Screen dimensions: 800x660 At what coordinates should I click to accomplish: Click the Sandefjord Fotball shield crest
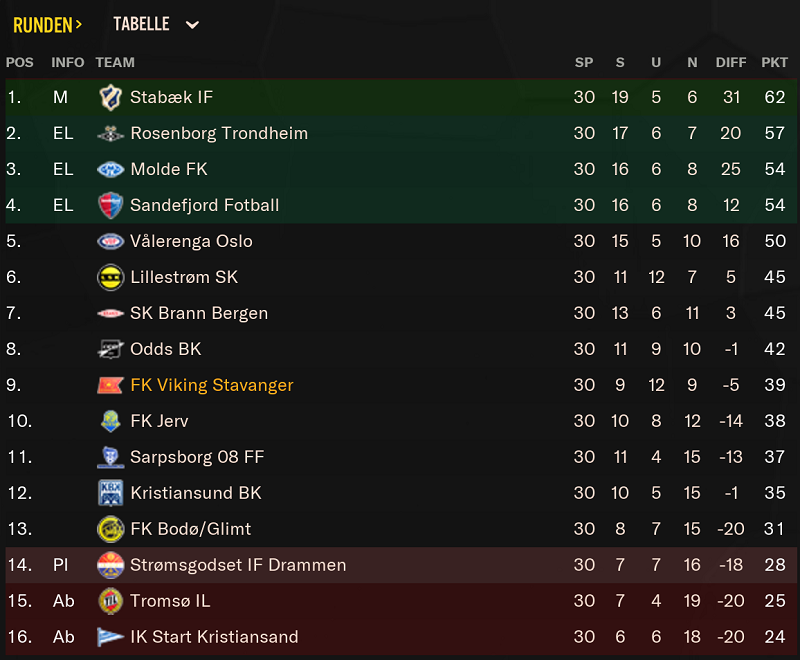pyautogui.click(x=110, y=206)
